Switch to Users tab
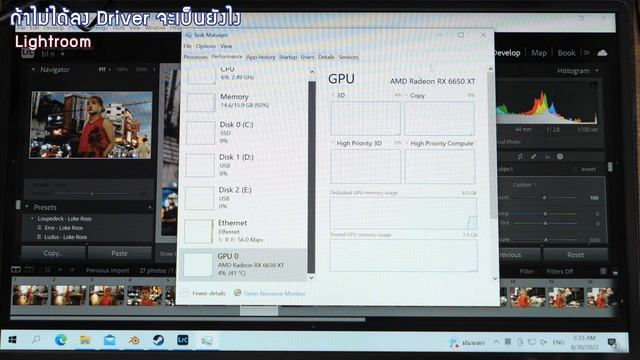This screenshot has height=360, width=640. [307, 57]
